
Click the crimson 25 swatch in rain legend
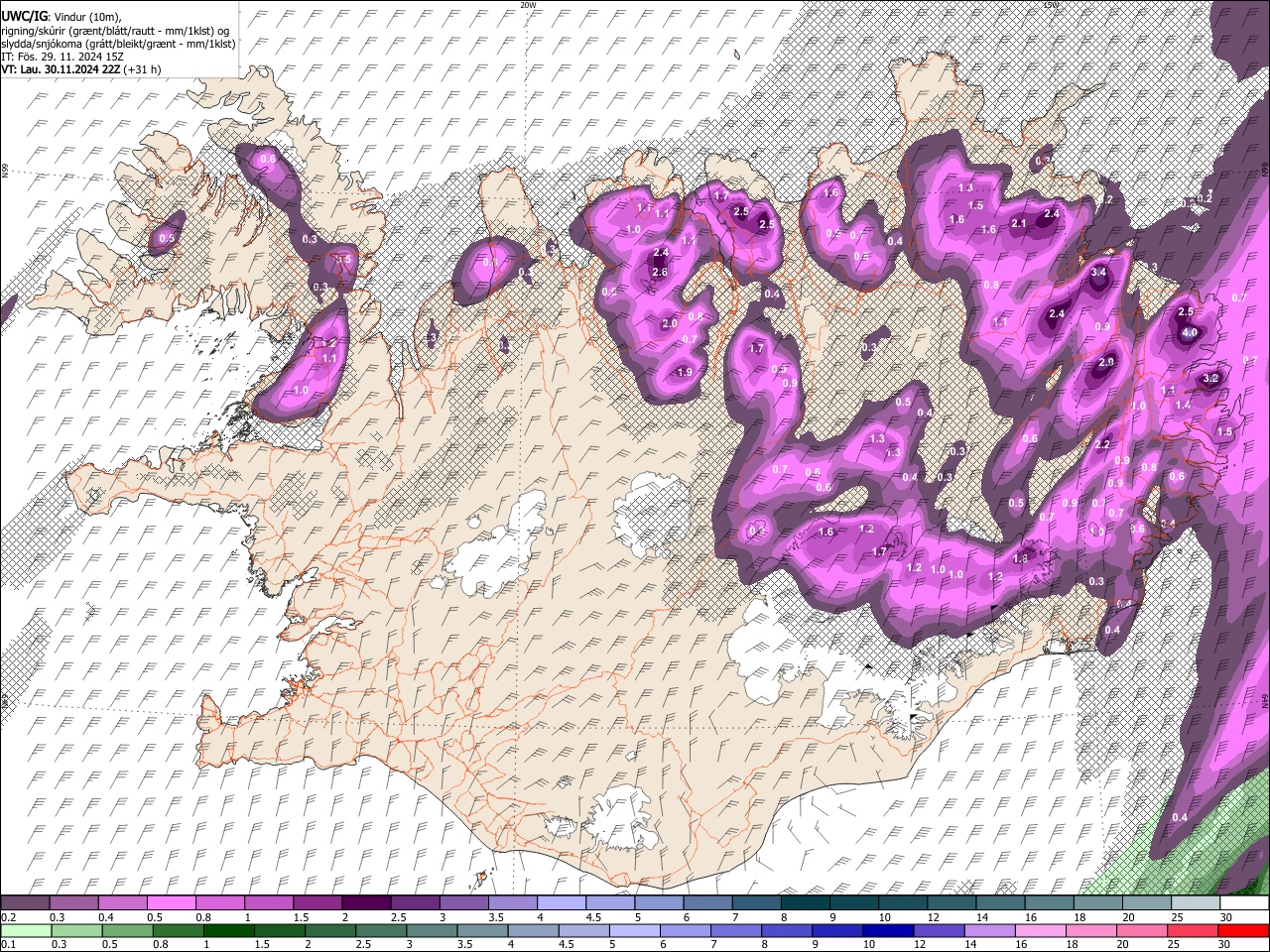pos(1194,931)
